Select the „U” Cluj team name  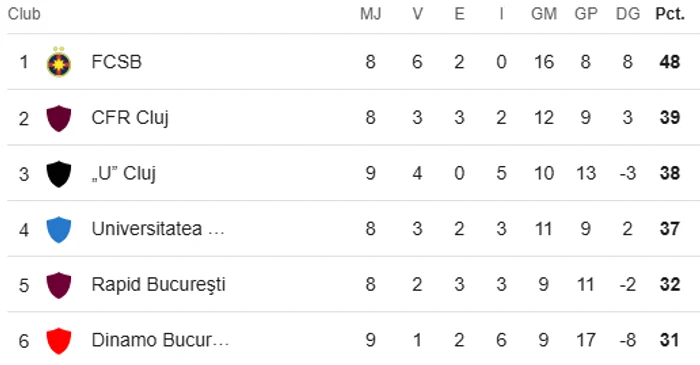124,174
